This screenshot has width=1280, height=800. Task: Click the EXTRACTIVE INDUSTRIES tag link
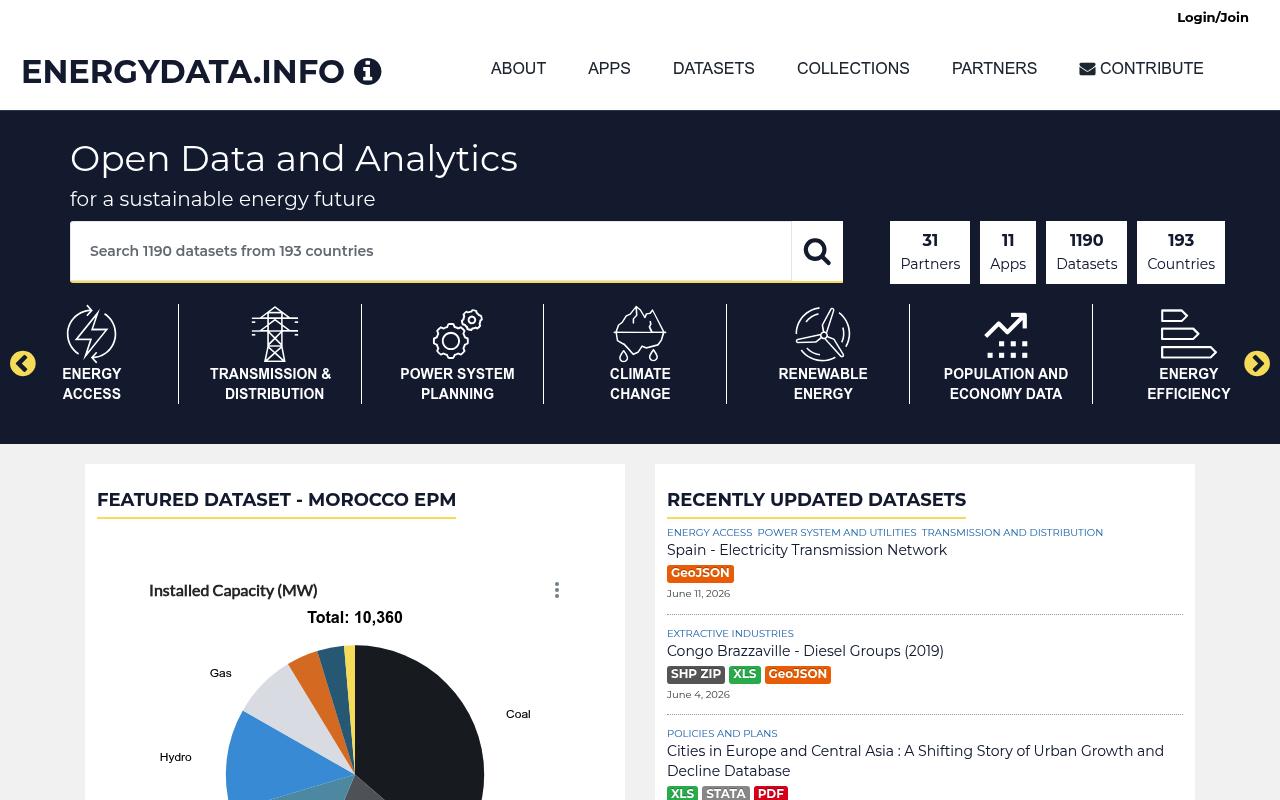point(730,634)
